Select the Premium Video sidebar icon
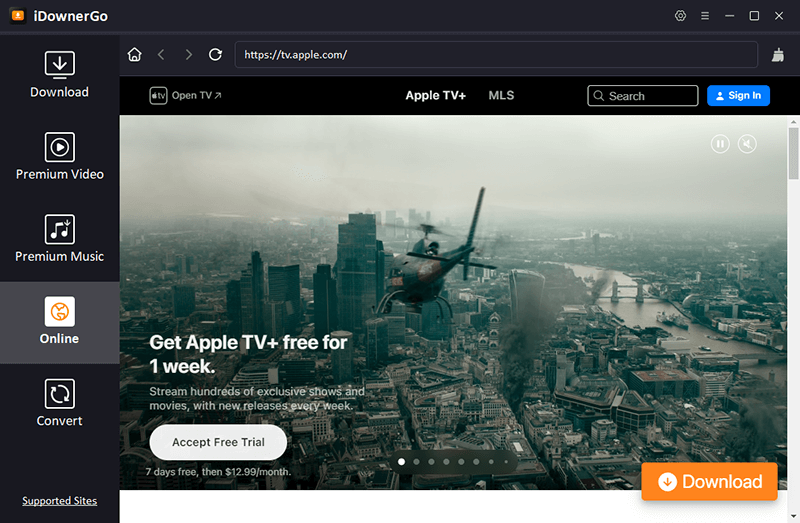Screen dimensions: 800x523 [x=59, y=157]
